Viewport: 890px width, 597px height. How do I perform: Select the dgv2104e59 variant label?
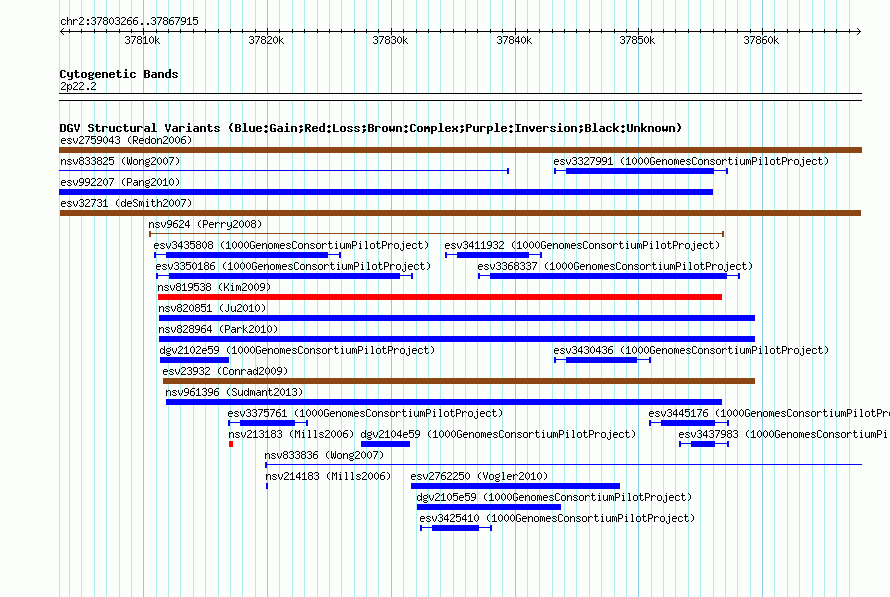(498, 434)
